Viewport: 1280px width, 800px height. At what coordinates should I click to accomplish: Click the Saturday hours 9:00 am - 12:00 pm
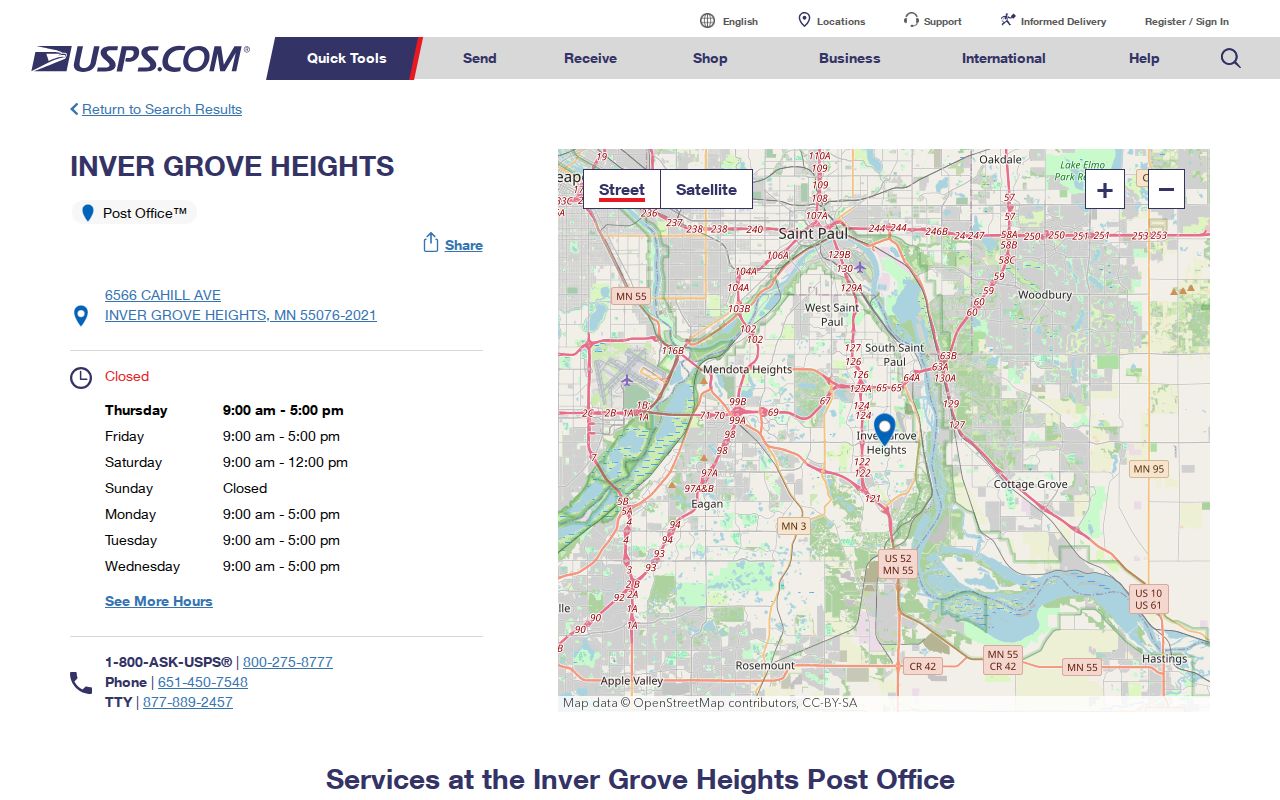[x=285, y=462]
